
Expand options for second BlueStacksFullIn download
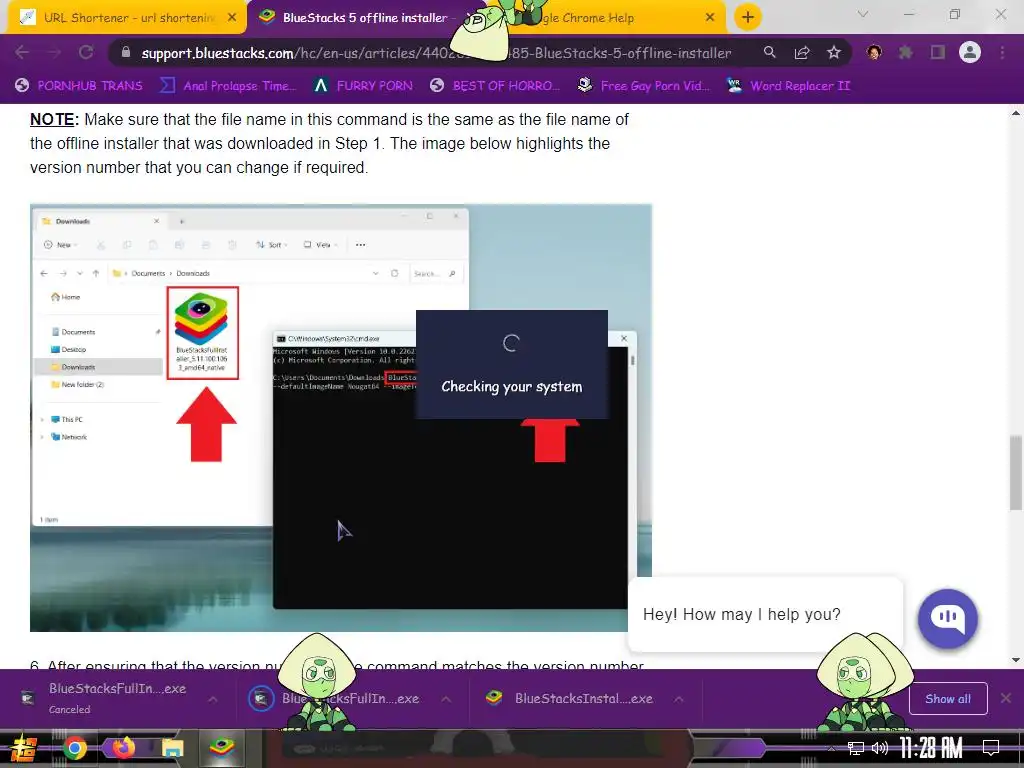point(446,699)
